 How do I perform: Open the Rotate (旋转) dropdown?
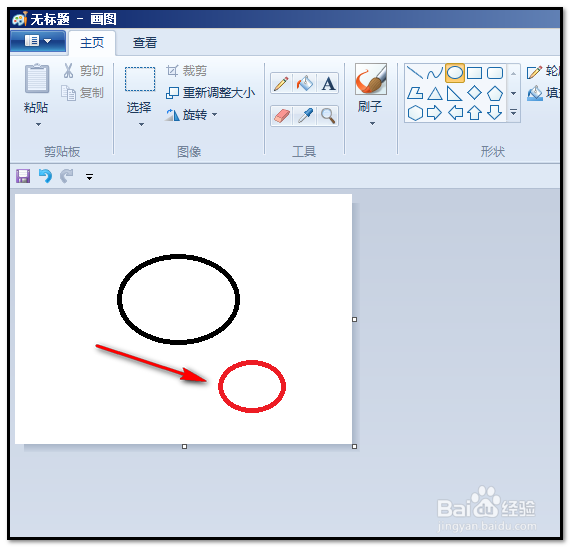coord(192,115)
